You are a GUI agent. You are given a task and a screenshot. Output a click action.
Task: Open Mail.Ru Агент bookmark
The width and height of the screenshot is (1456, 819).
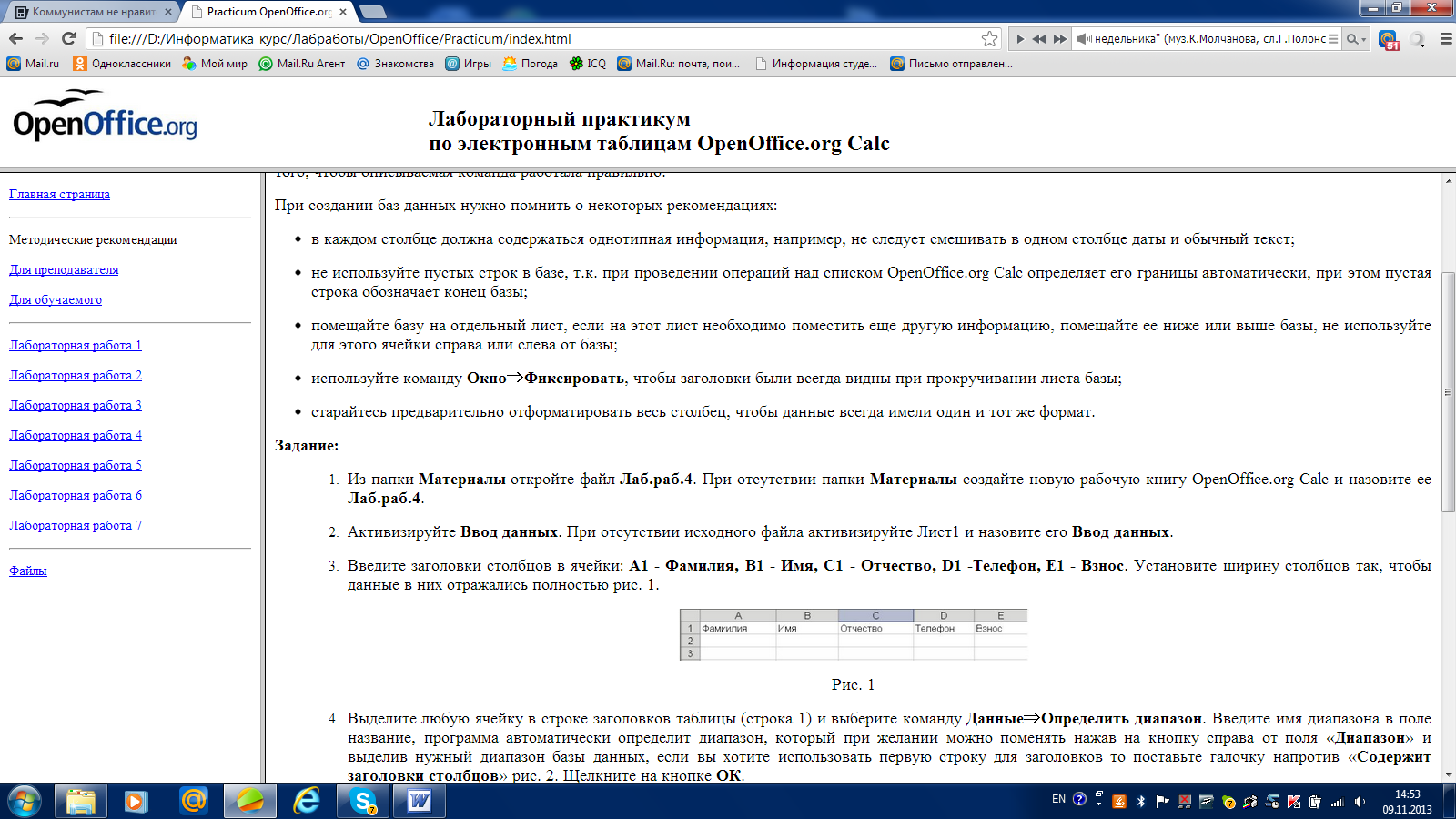[302, 64]
